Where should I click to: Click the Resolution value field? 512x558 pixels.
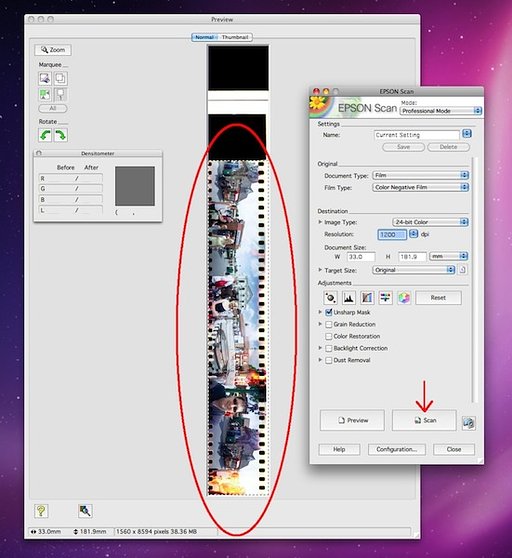coord(392,235)
